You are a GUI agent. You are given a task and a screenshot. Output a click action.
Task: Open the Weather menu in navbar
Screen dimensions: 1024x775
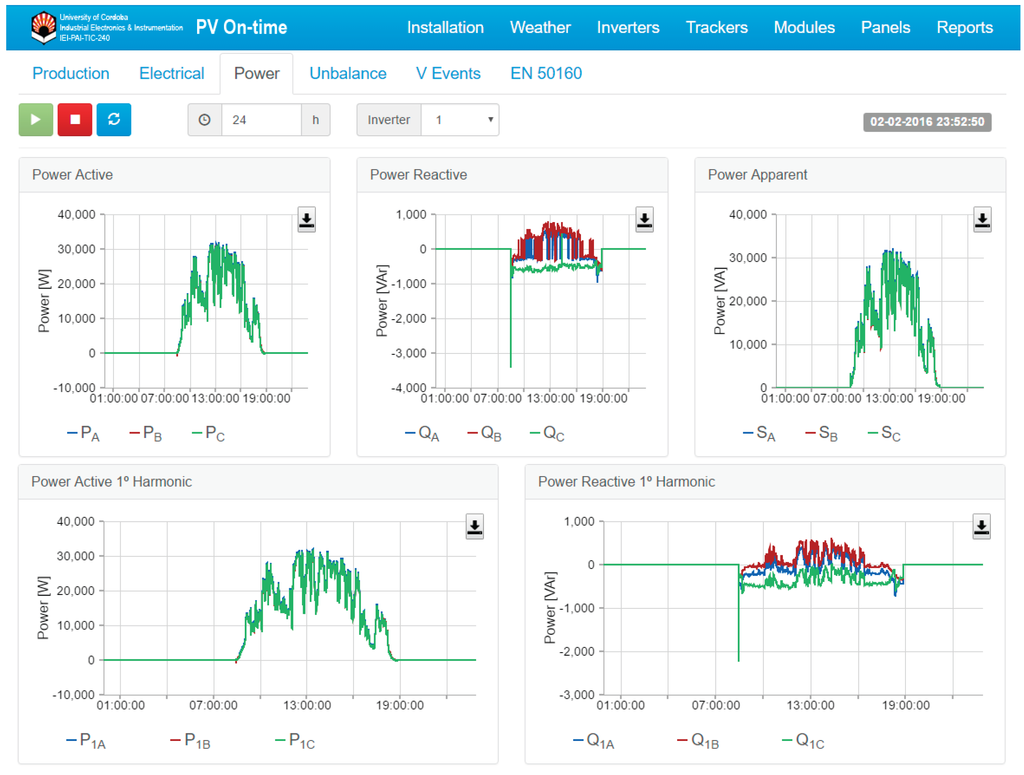[540, 27]
